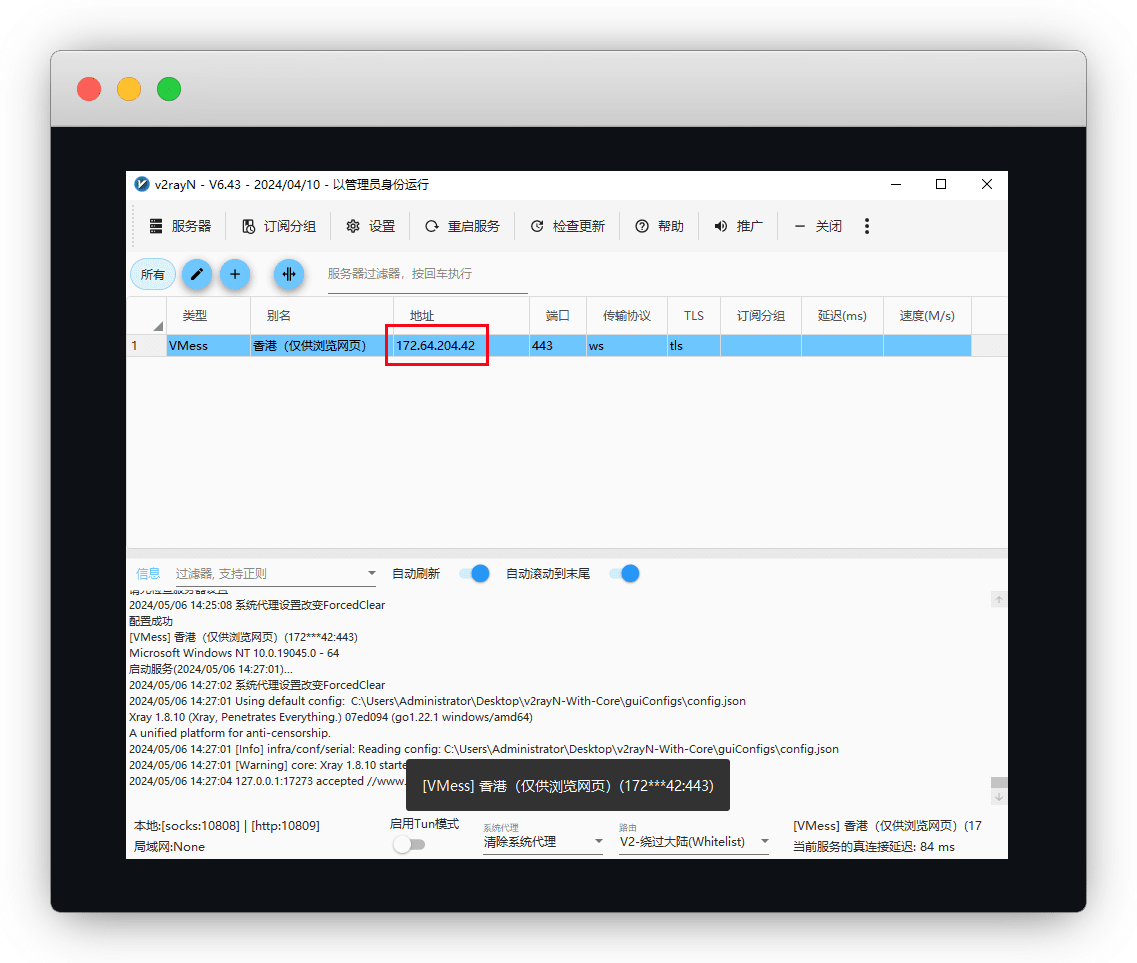This screenshot has height=963, width=1137.
Task: Sort by the 传输协议 column header
Action: point(627,315)
